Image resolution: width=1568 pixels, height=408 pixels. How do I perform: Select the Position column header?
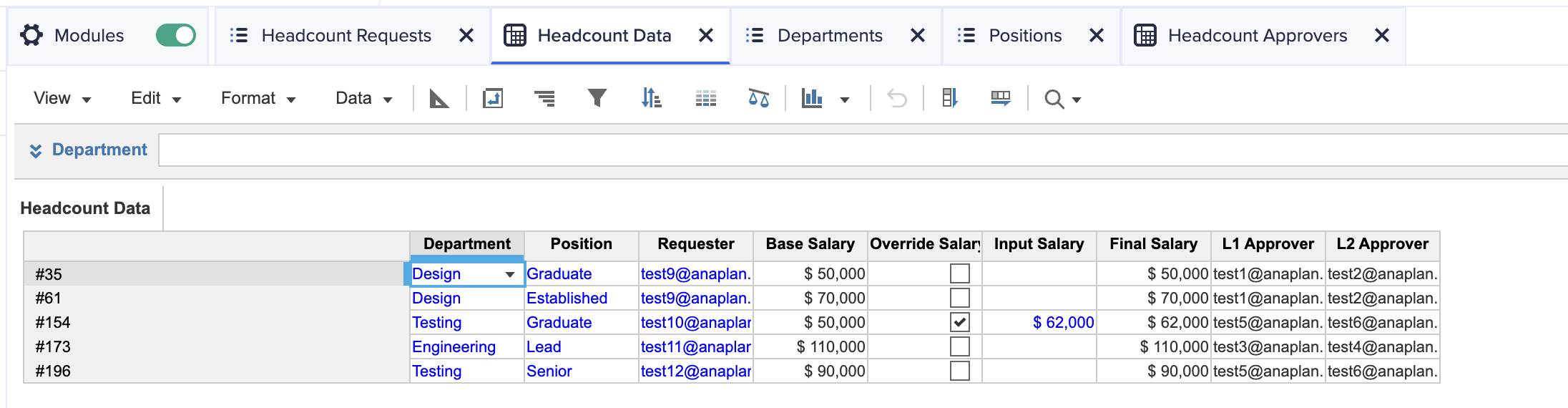point(582,244)
